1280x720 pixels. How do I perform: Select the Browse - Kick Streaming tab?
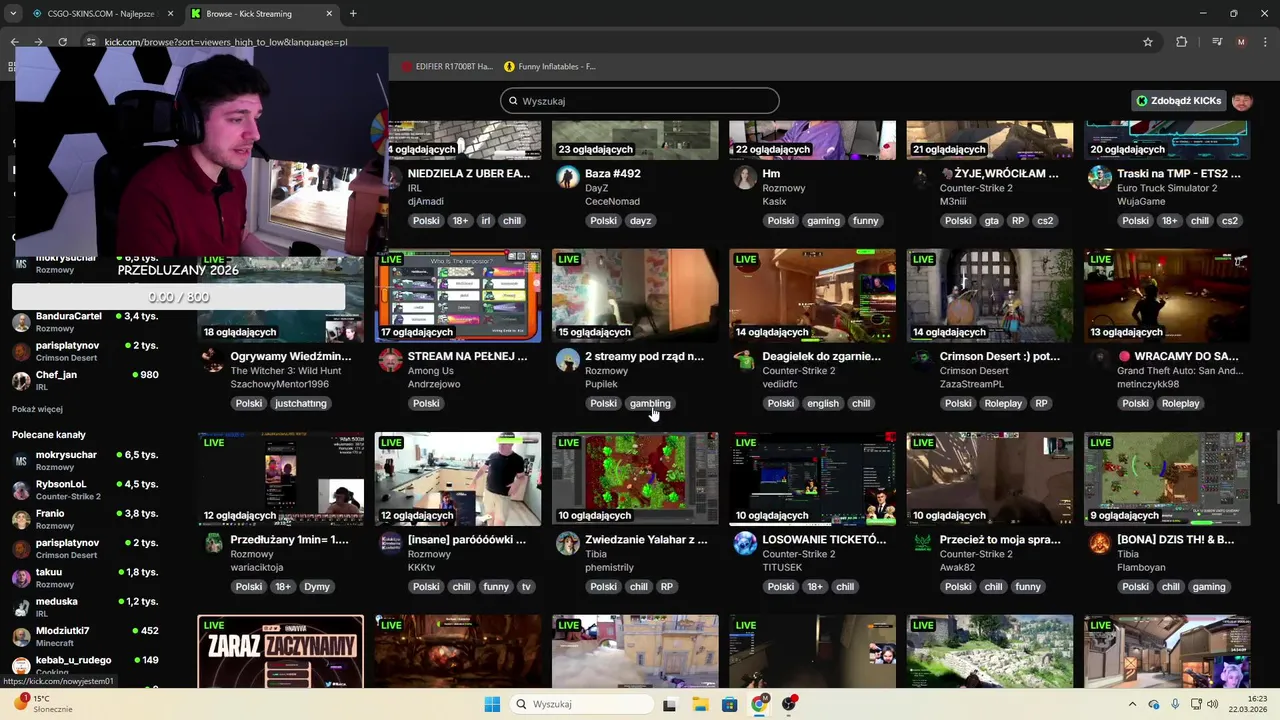pos(262,14)
